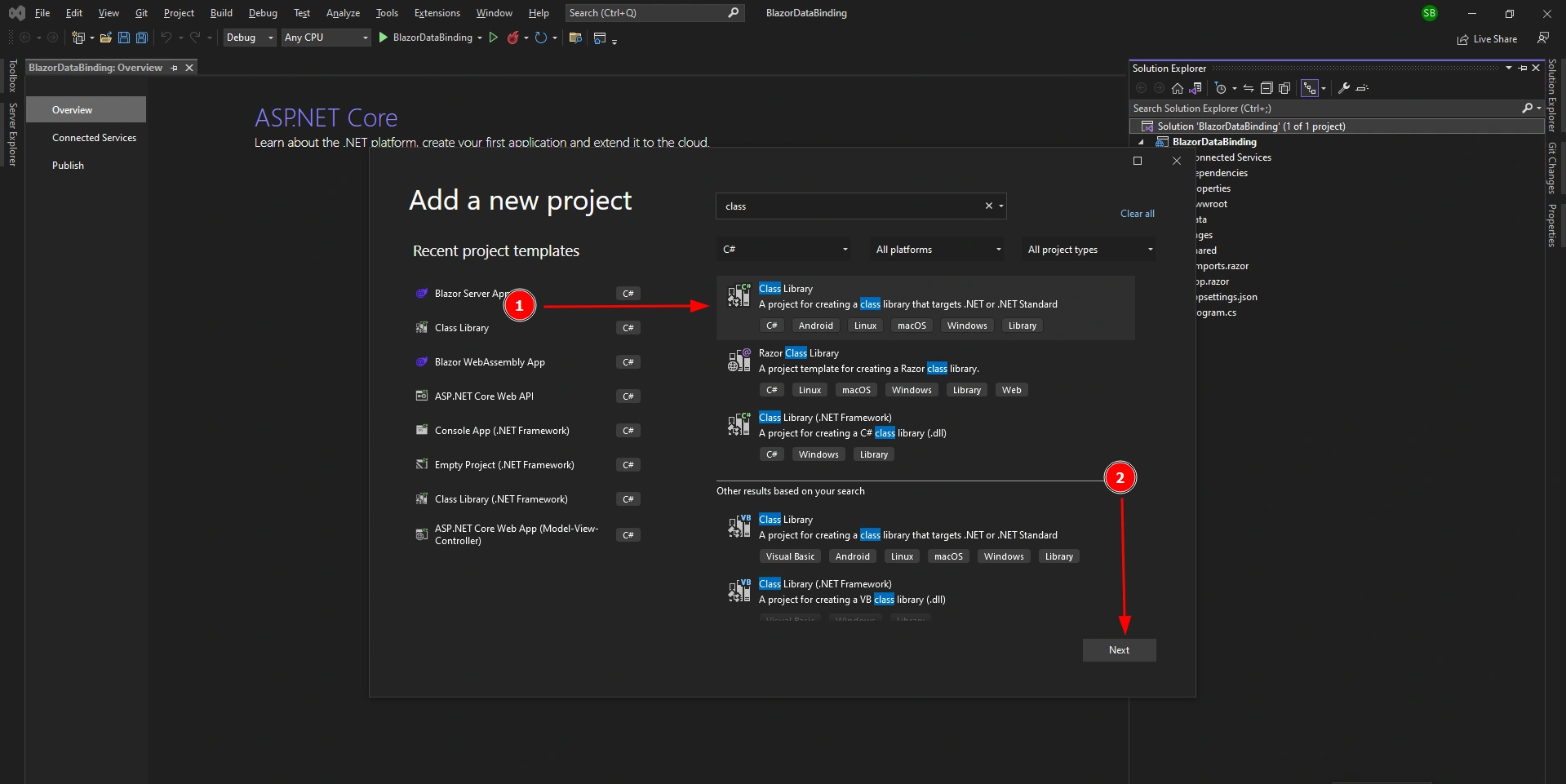The height and width of the screenshot is (784, 1566).
Task: Switch views icon in Solution Explorer toolbar
Action: 1196,88
